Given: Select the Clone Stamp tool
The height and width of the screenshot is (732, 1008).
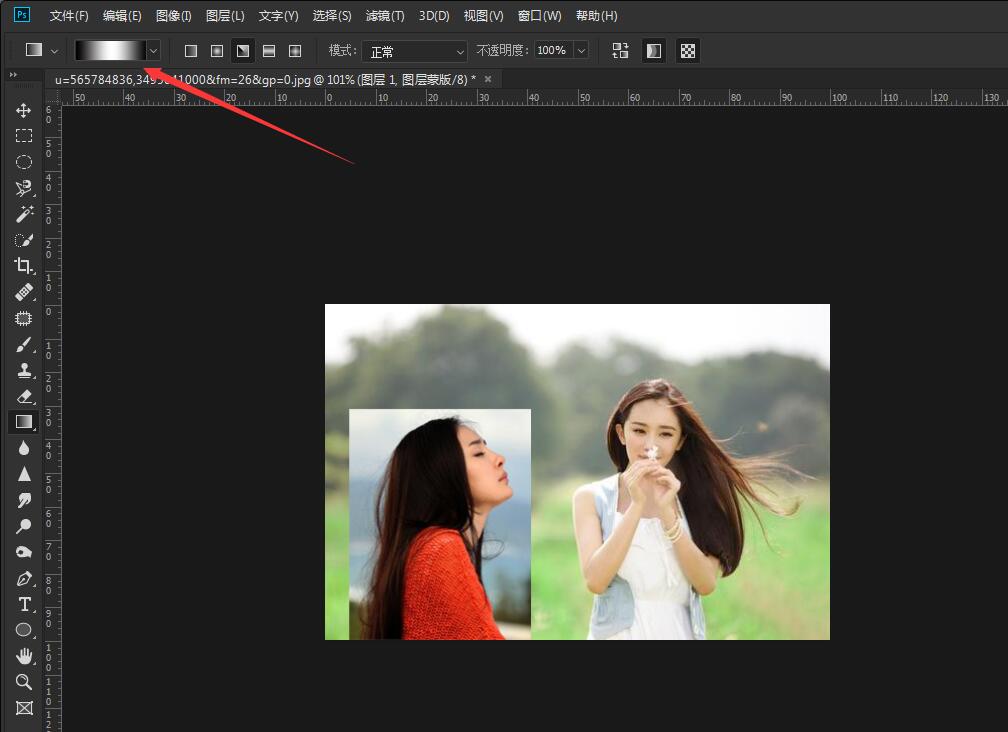Looking at the screenshot, I should pos(24,370).
